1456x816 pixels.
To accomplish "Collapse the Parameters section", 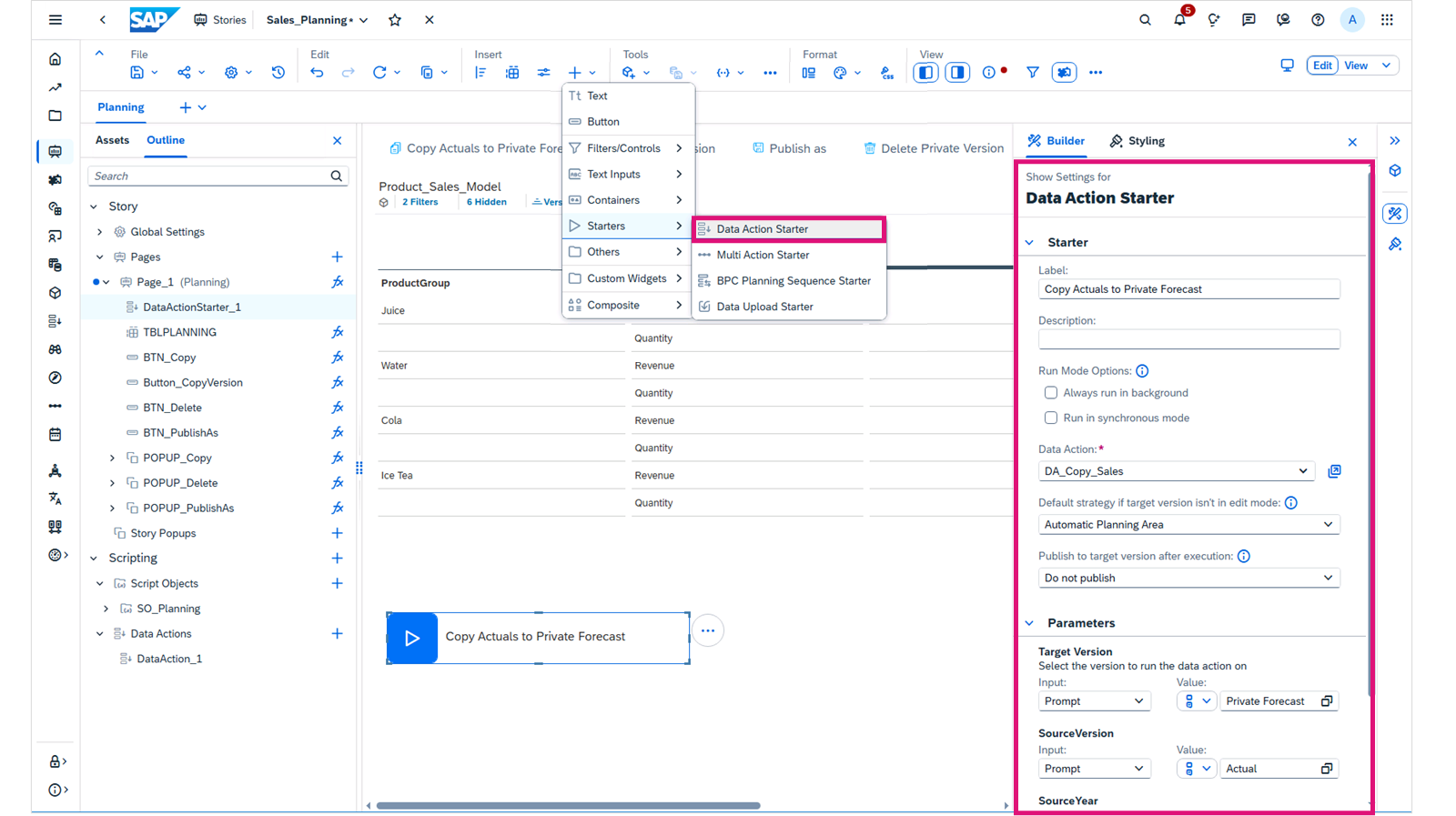I will [1030, 623].
